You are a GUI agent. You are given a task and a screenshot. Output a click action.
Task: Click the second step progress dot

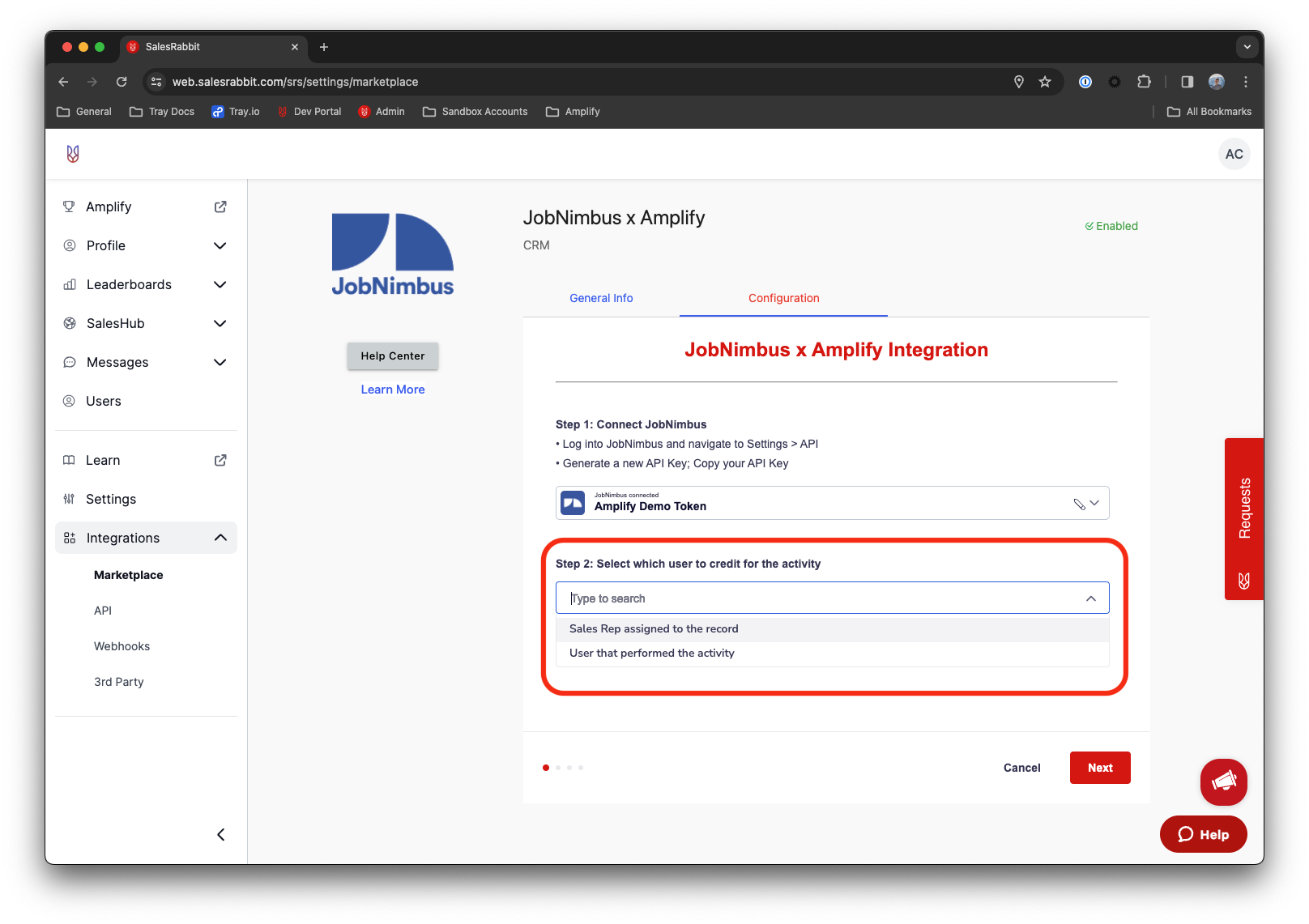click(x=558, y=768)
